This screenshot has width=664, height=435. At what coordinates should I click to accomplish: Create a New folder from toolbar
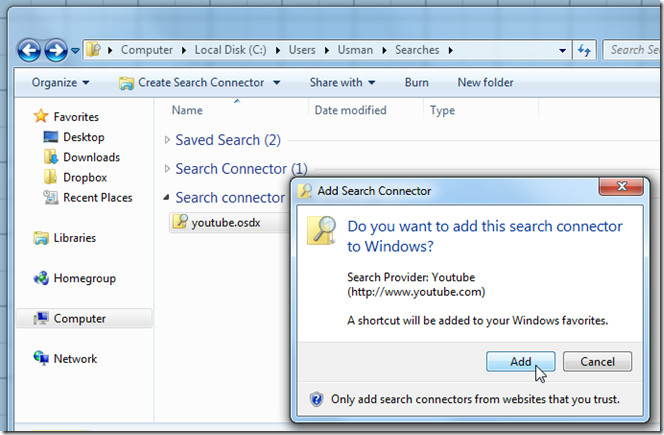point(485,82)
